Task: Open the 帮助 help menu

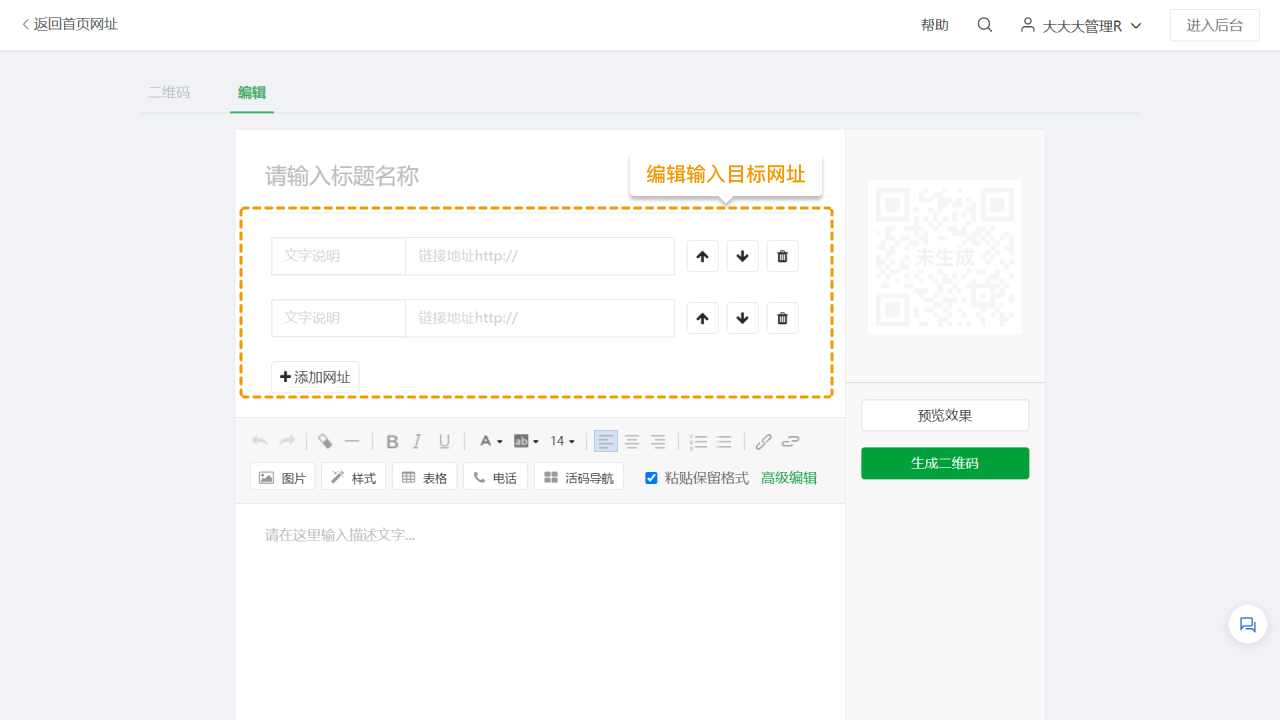Action: pos(935,25)
